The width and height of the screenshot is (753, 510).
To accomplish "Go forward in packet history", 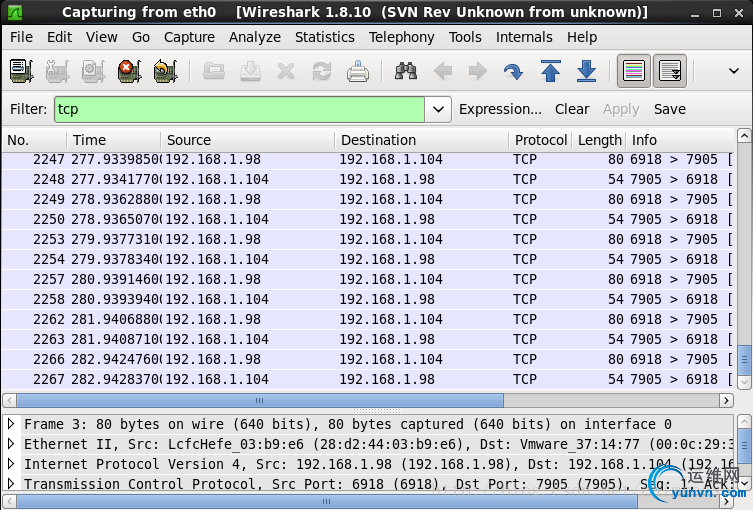I will pos(478,71).
